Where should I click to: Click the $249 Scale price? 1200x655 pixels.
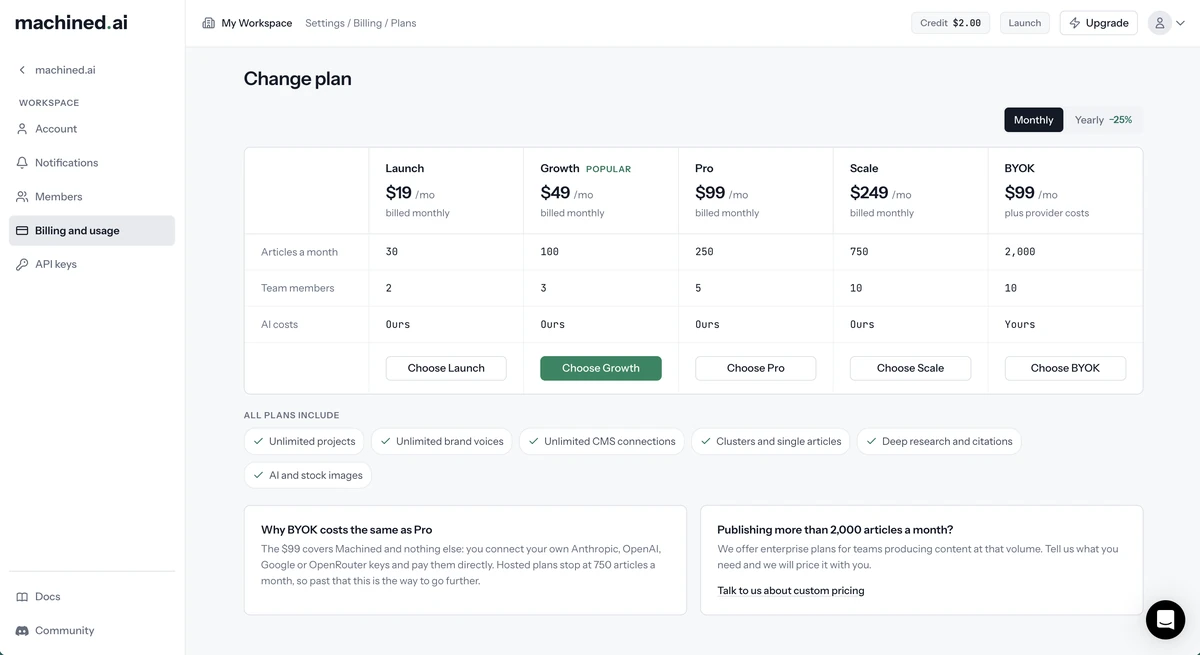coord(869,193)
